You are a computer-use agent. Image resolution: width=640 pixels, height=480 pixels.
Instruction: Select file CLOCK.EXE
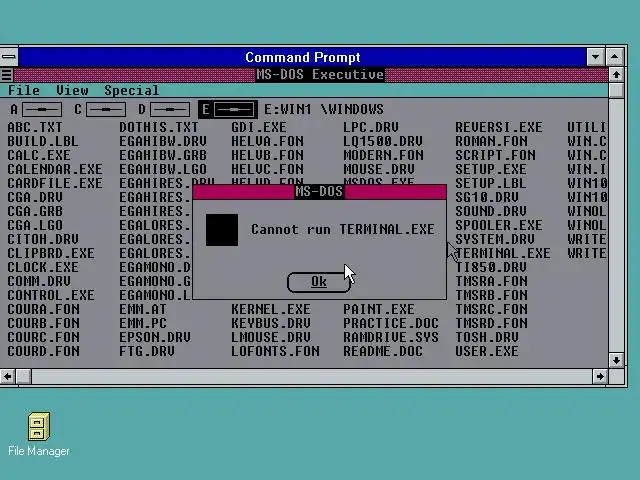pos(43,267)
